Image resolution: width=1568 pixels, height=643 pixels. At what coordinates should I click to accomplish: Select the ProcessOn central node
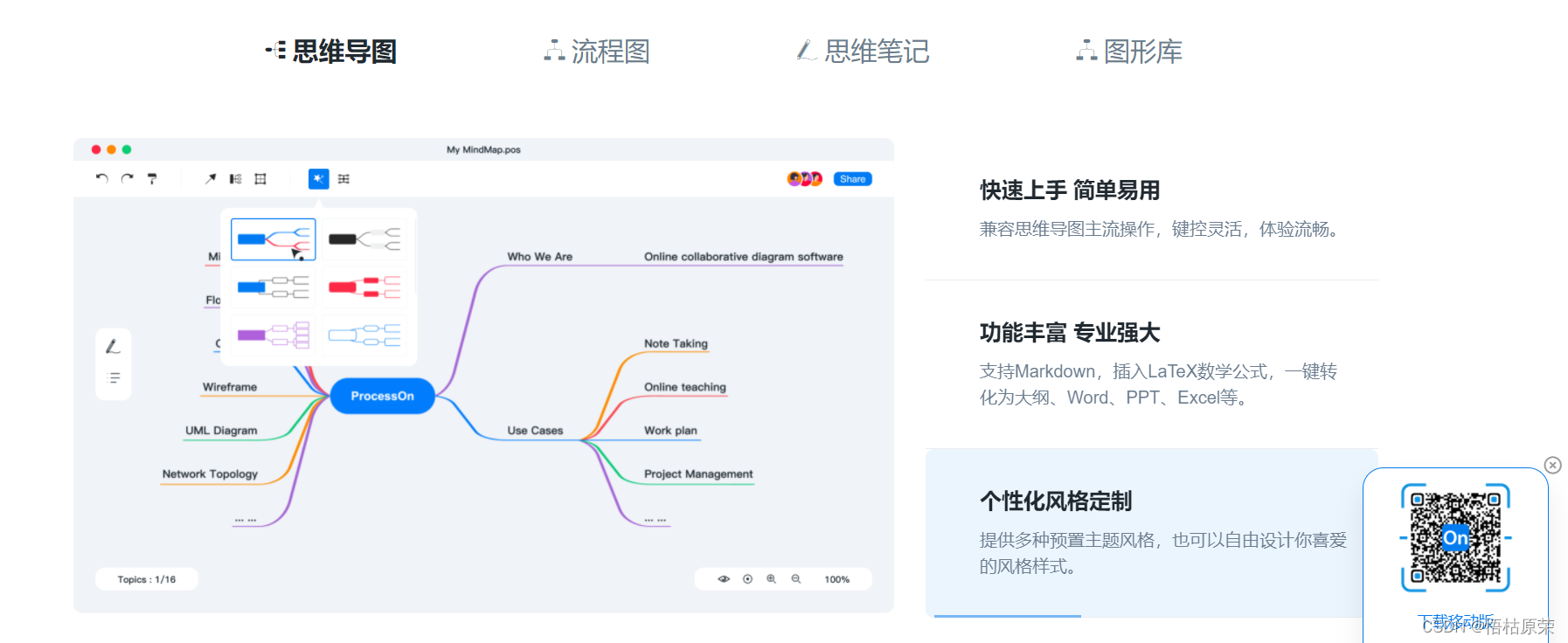tap(383, 396)
